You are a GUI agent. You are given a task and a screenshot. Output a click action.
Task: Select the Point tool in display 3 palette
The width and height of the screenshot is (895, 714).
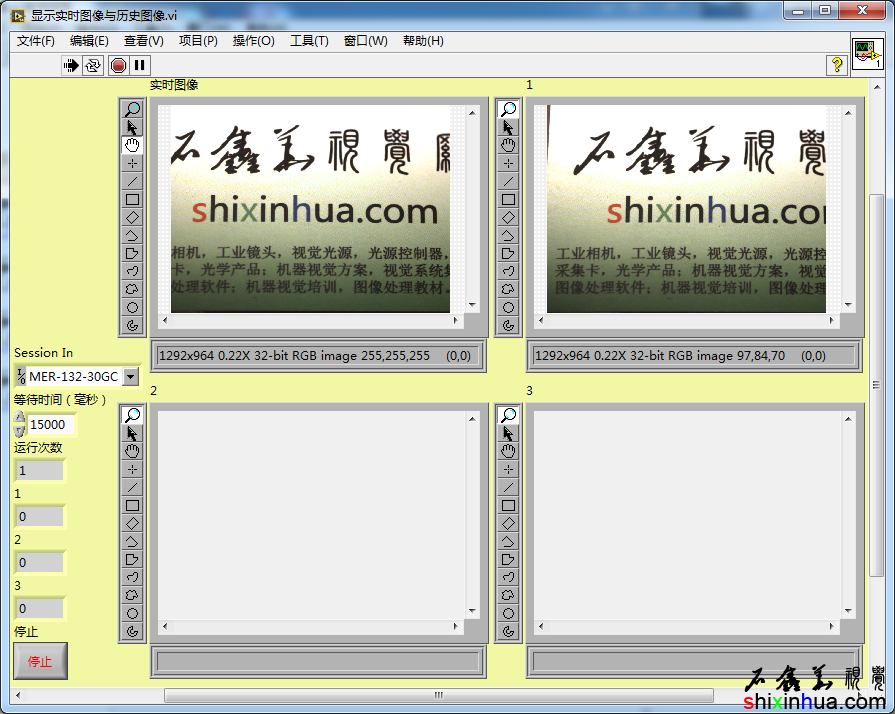pyautogui.click(x=509, y=469)
